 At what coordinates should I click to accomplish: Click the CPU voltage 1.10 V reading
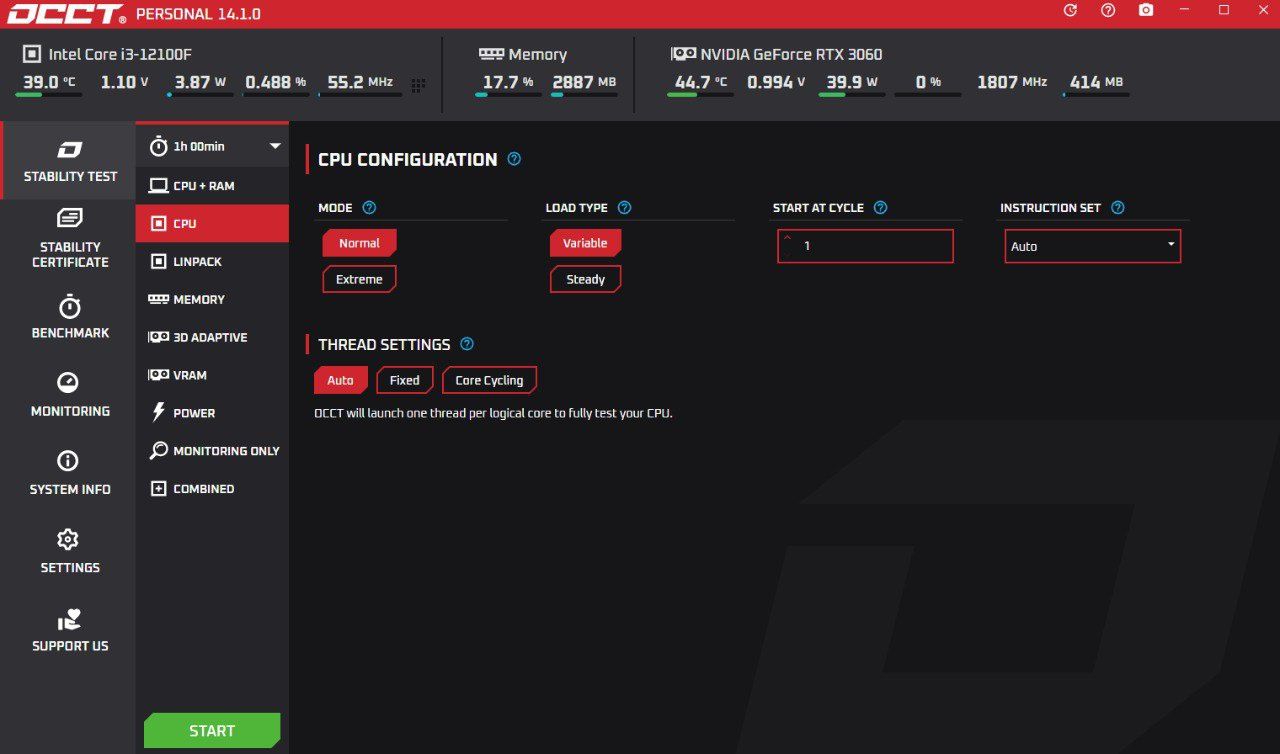point(124,82)
